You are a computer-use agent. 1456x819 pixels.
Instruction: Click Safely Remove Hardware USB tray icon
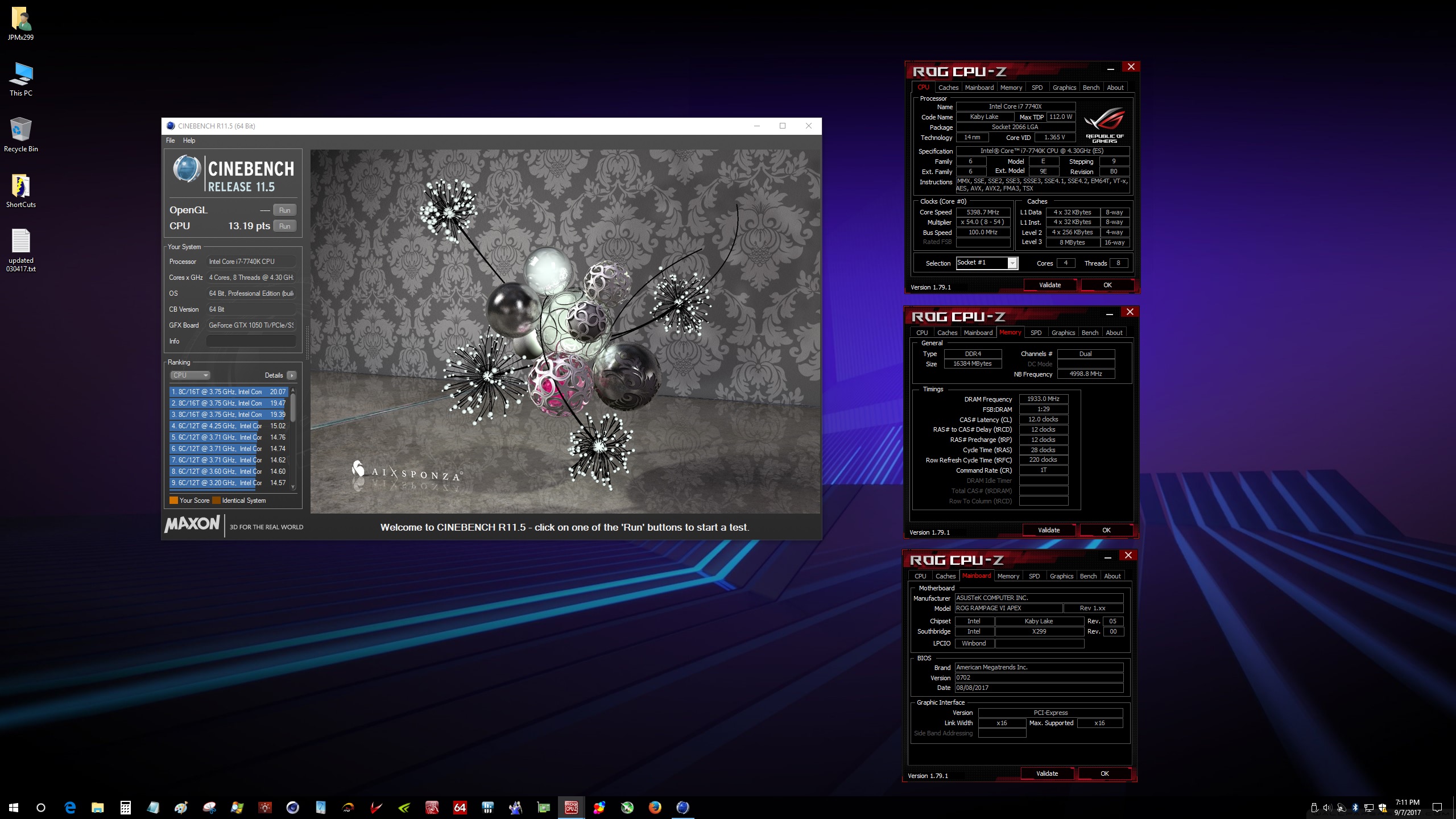(1314, 808)
